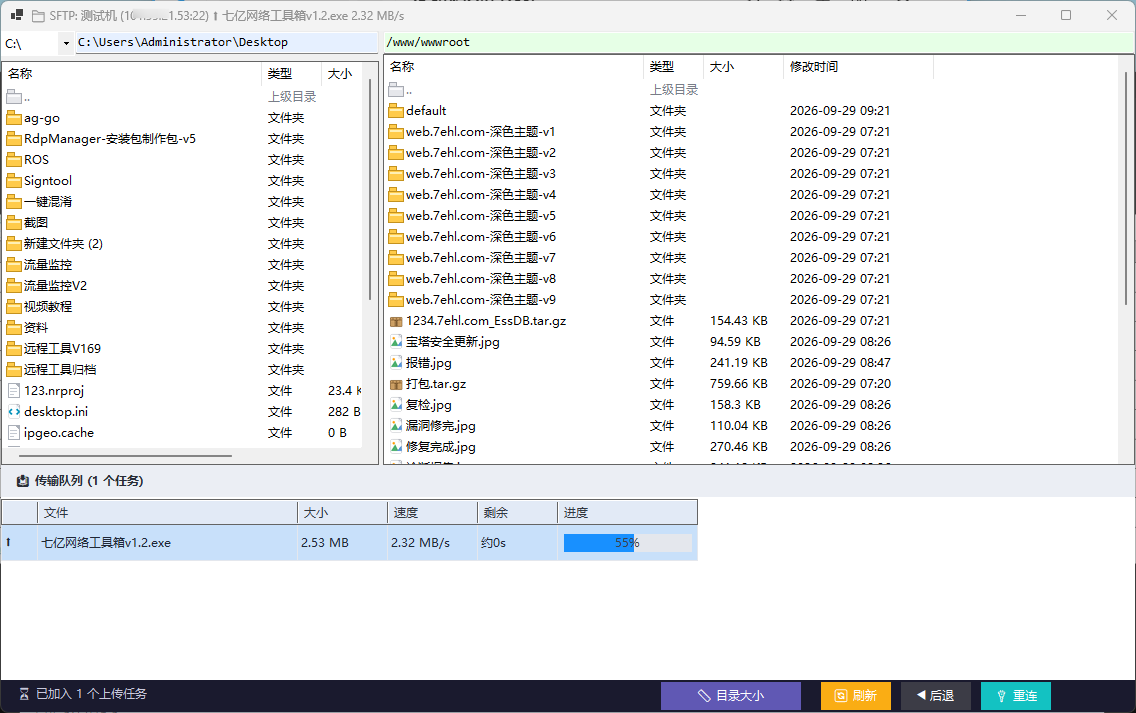The image size is (1136, 713).
Task: Click the remote path field showing /www/wwwroot
Action: point(759,43)
